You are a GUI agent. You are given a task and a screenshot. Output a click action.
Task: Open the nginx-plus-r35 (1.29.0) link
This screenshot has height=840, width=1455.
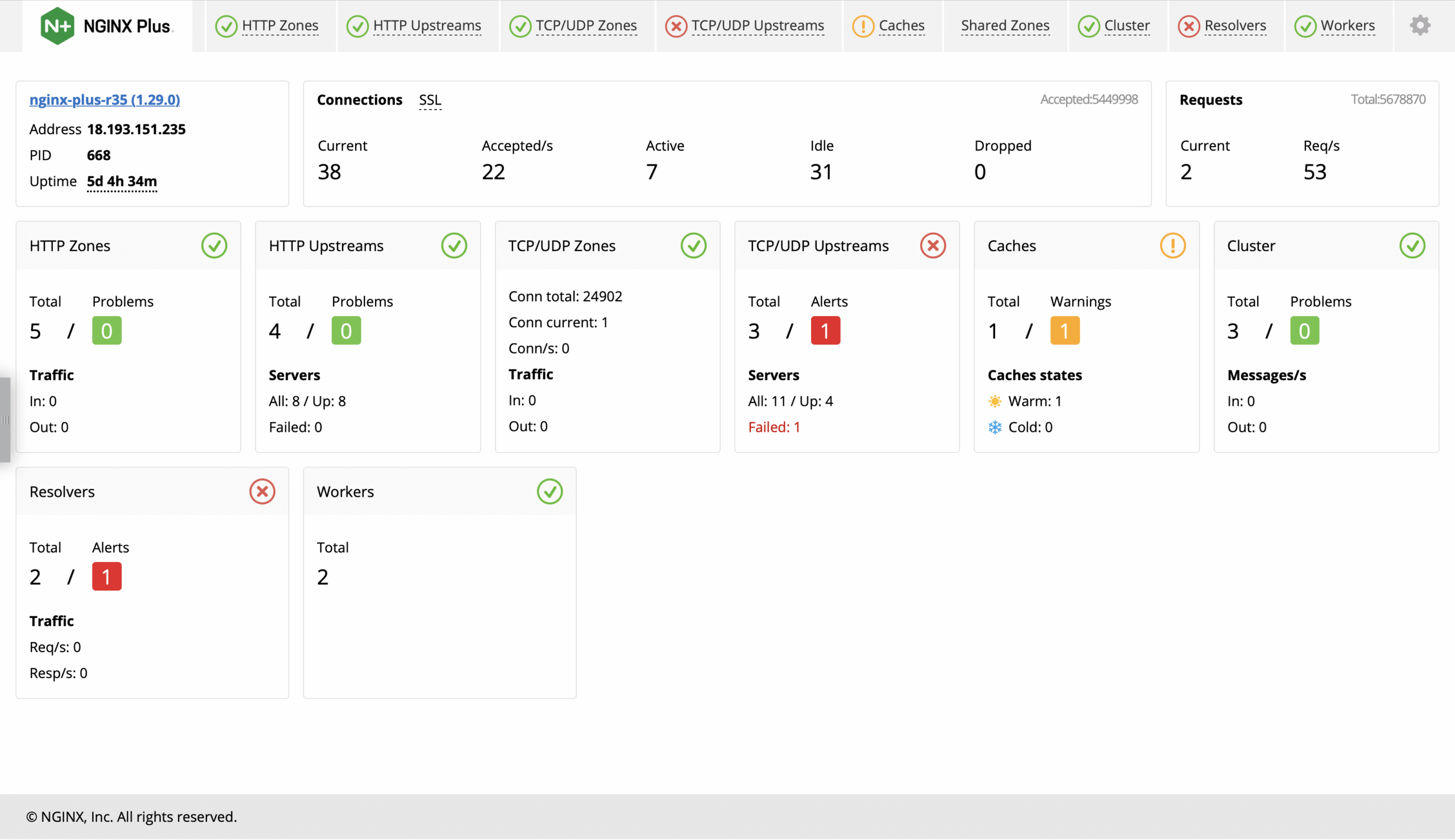point(105,99)
